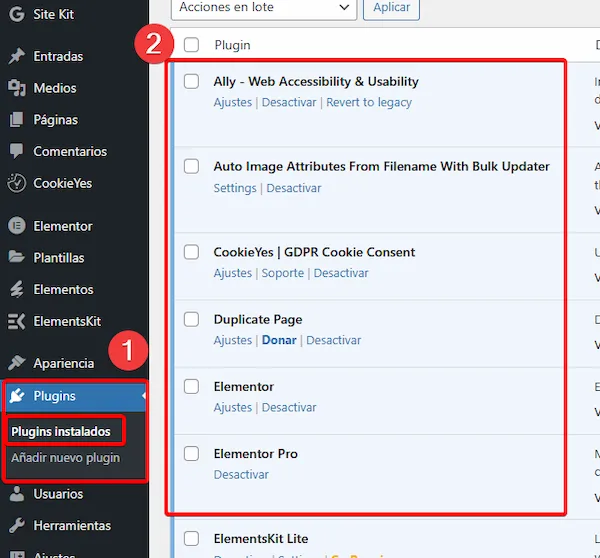The image size is (600, 558).
Task: Click the Elementor Pro plugin title
Action: tap(256, 454)
